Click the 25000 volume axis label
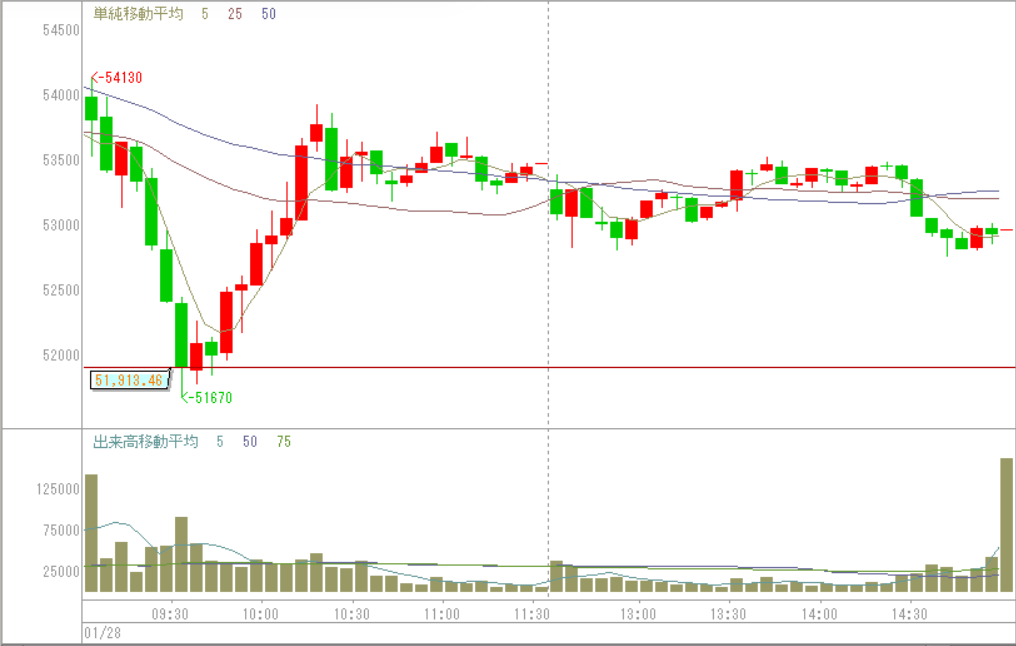 [61, 571]
